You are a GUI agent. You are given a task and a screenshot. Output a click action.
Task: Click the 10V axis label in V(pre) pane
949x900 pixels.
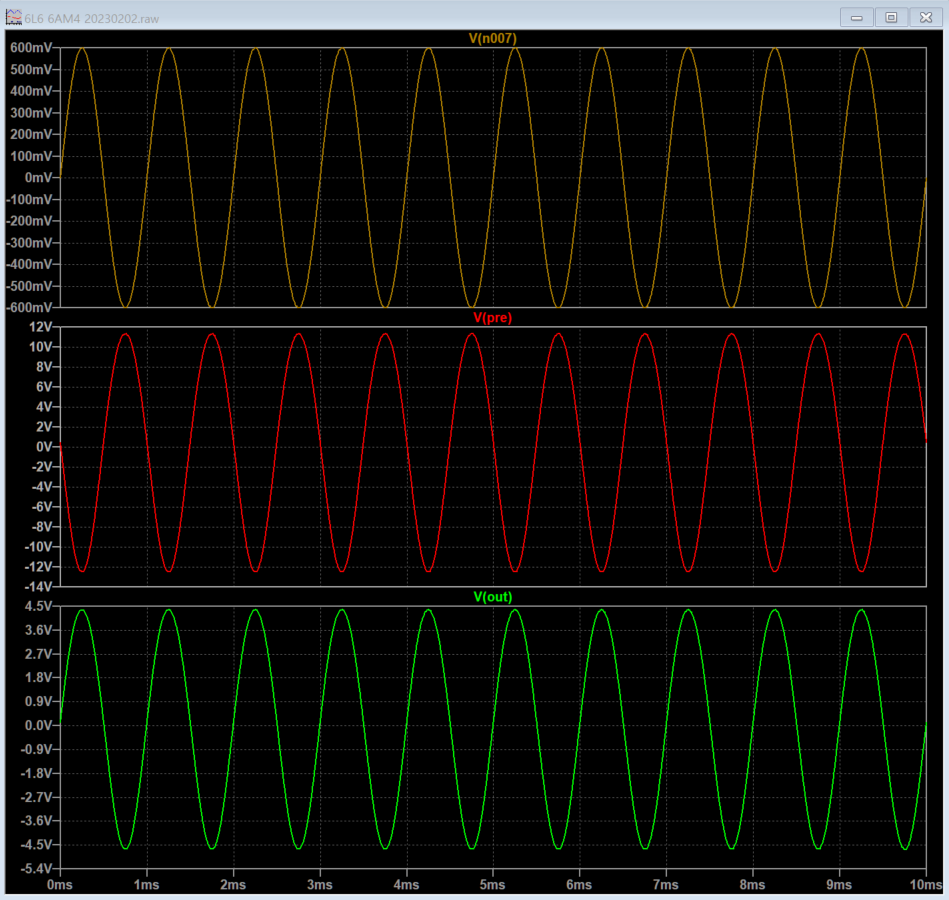41,347
